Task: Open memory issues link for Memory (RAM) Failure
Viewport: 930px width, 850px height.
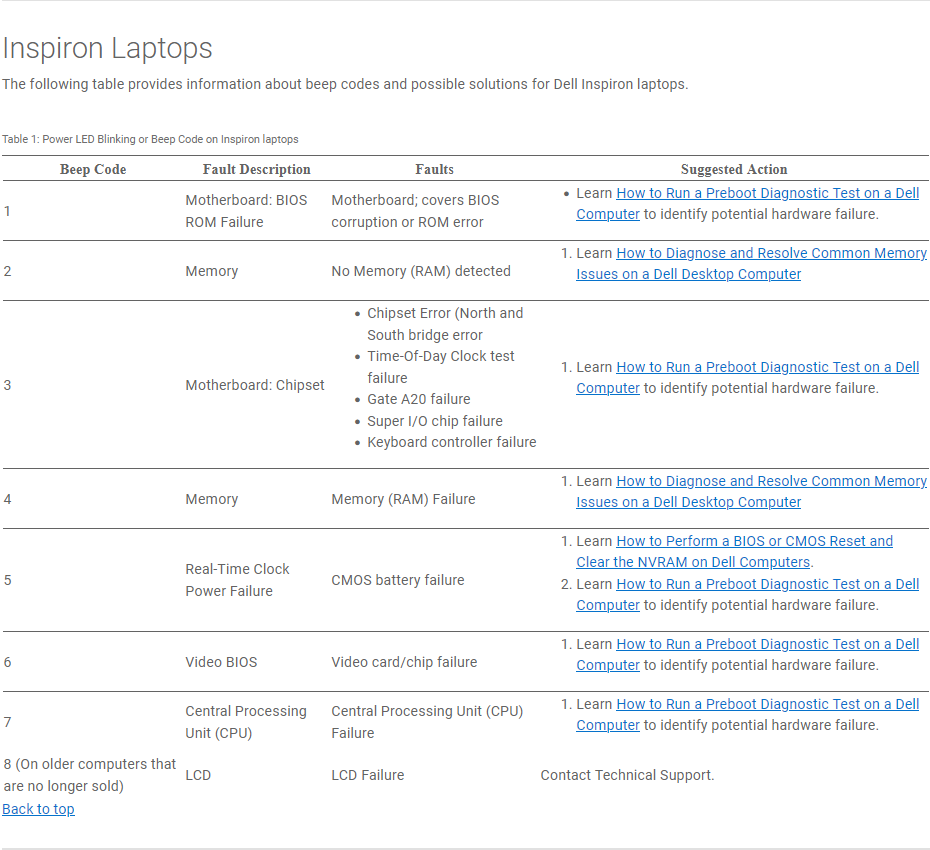Action: click(x=771, y=481)
